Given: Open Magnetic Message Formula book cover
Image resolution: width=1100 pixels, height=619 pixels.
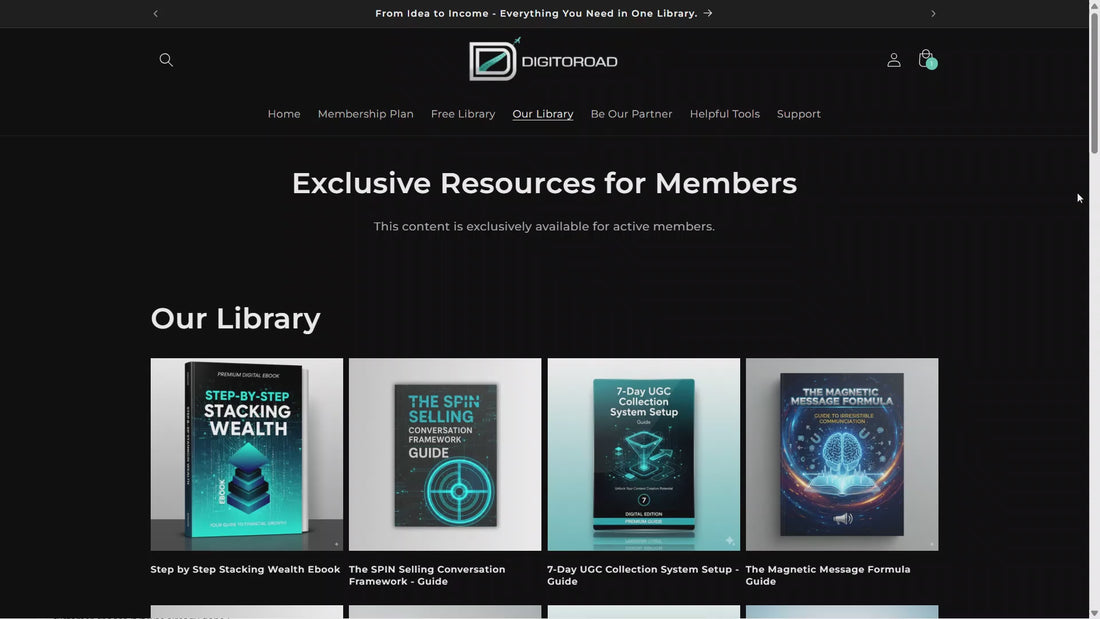Looking at the screenshot, I should click(x=842, y=454).
